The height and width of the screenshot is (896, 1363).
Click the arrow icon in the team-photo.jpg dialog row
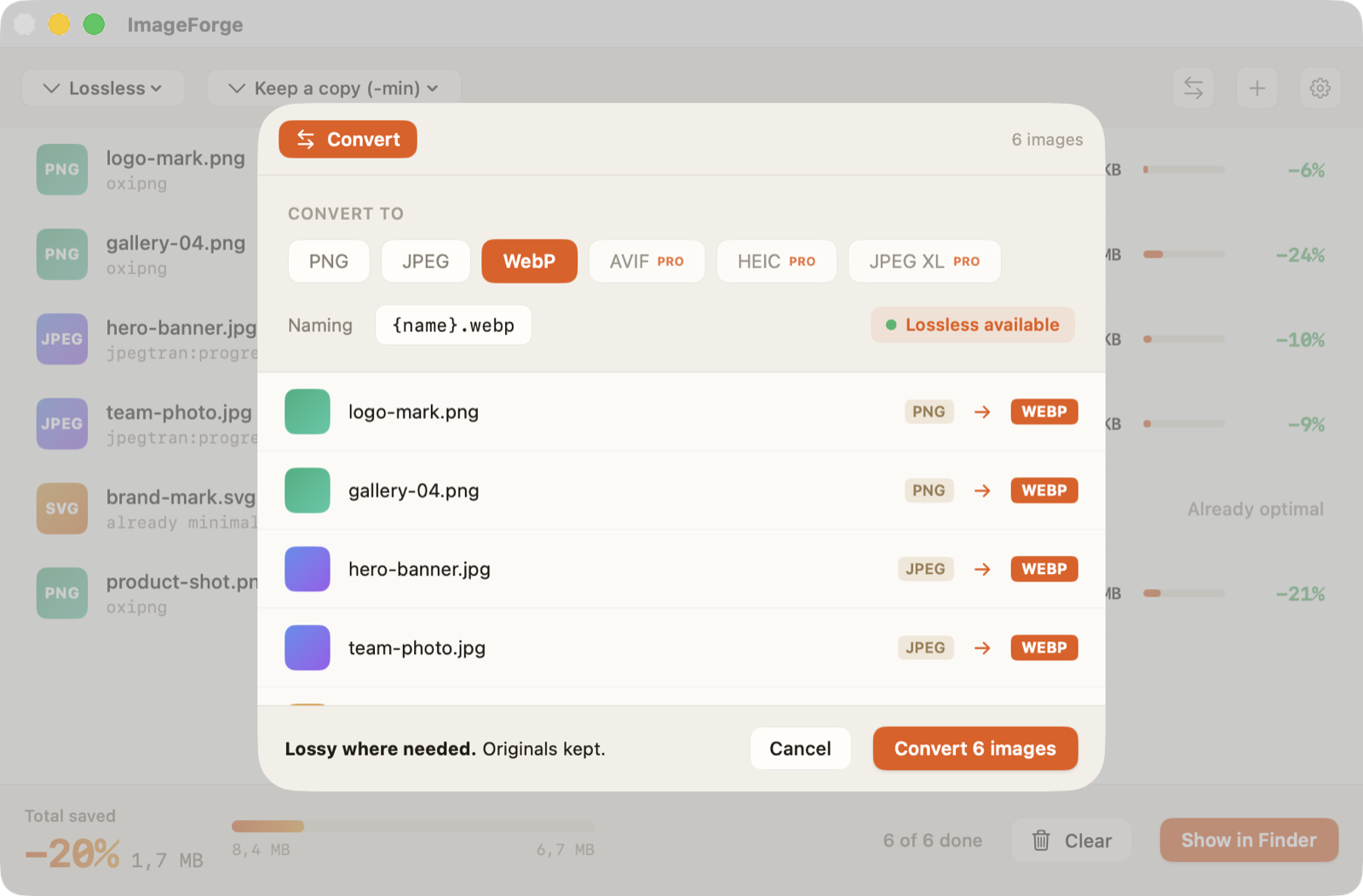982,648
